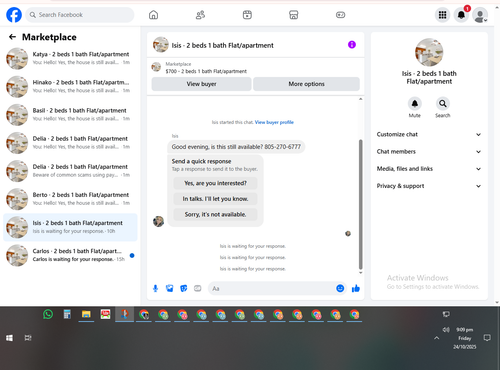Expand the Privacy & support section
Viewport: 500px width, 370px height.
click(429, 186)
